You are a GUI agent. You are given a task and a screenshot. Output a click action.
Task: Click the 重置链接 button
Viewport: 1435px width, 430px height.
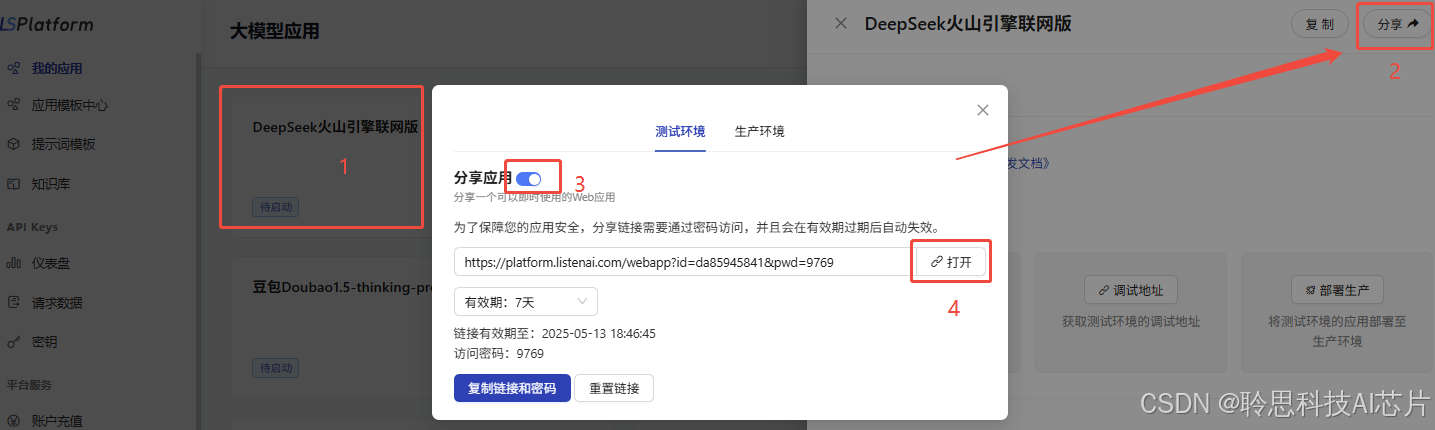(614, 388)
